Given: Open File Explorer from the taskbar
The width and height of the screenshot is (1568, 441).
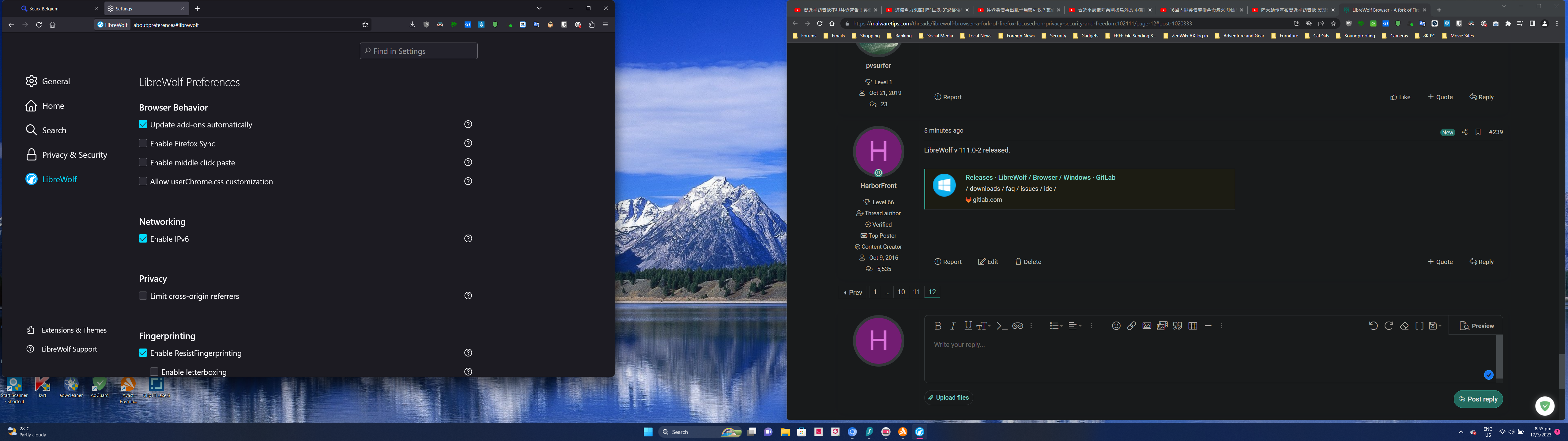Looking at the screenshot, I should click(785, 432).
